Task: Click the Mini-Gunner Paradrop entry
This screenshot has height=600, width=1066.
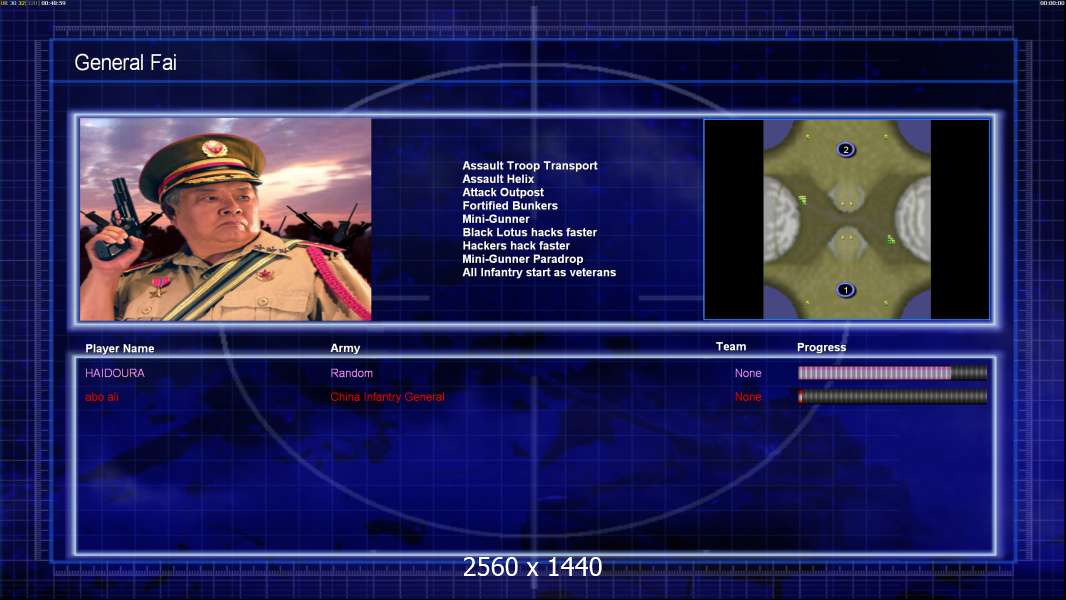Action: tap(523, 259)
